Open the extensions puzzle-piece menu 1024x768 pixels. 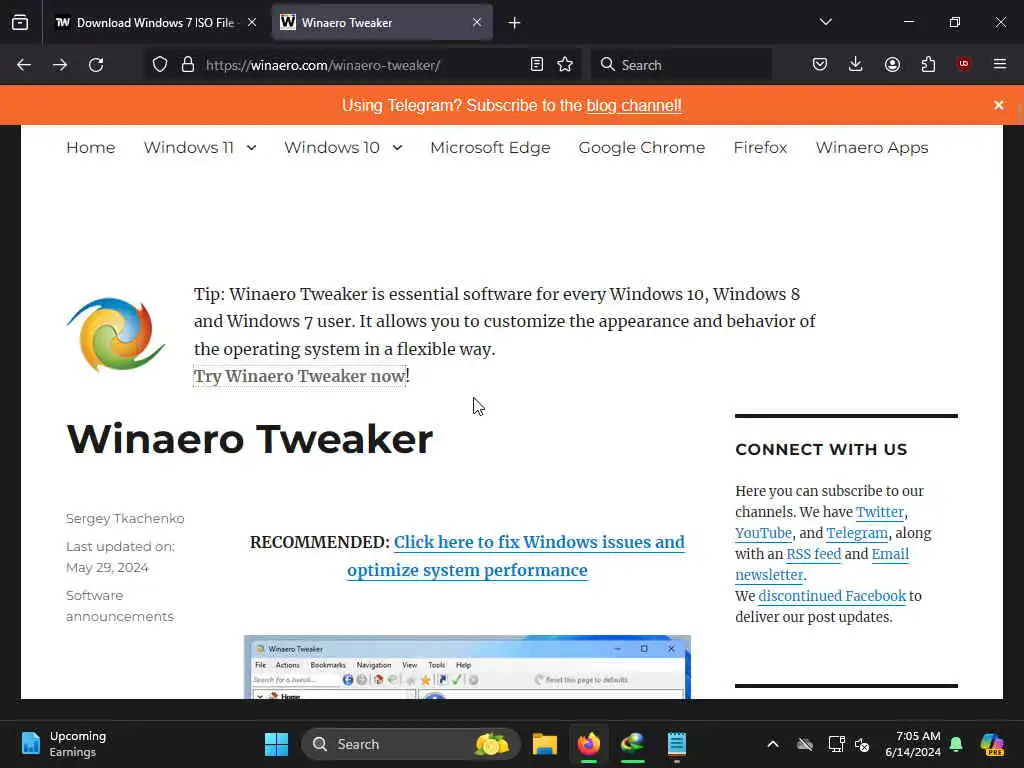point(928,65)
